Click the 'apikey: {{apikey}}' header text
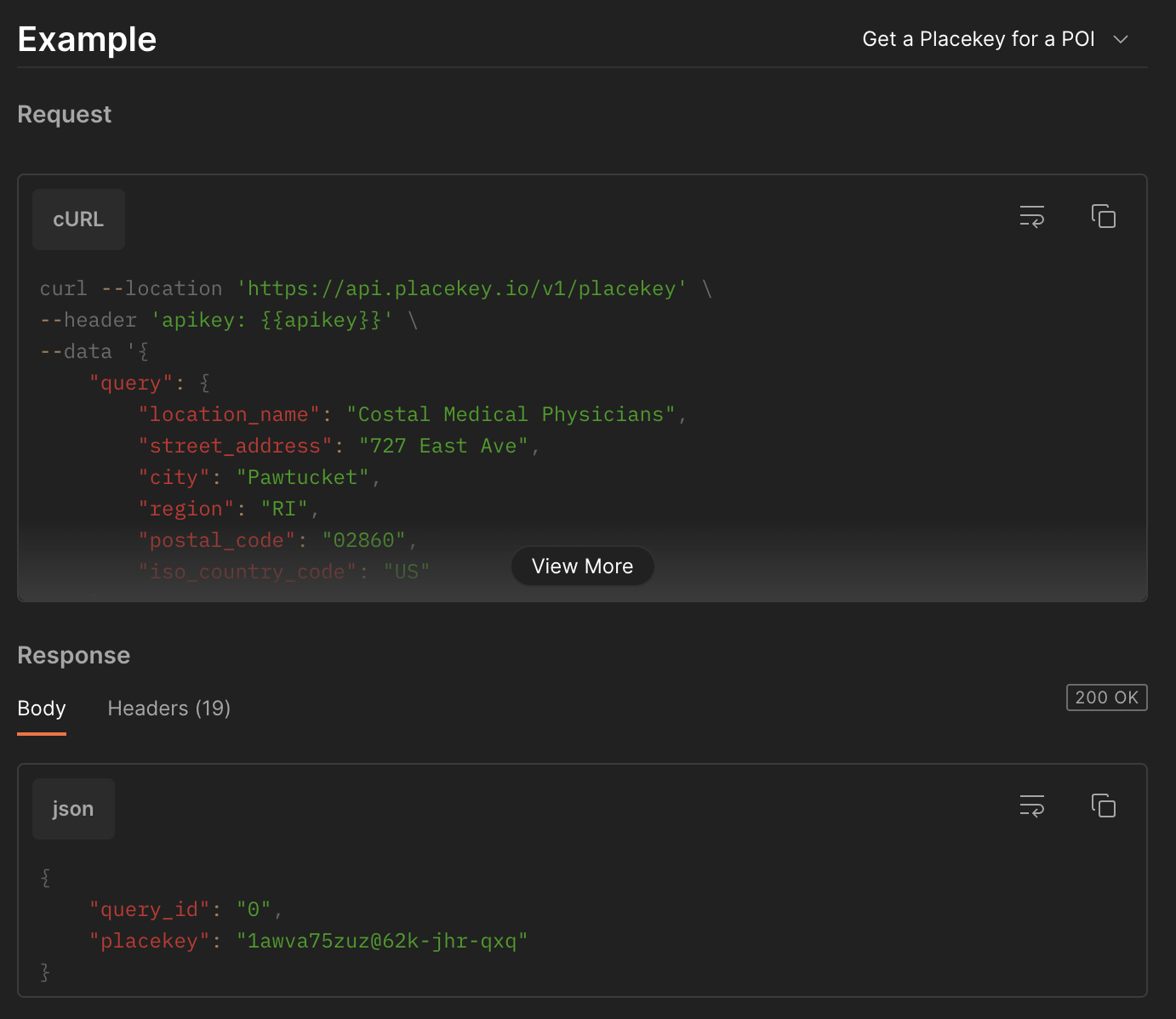Image resolution: width=1176 pixels, height=1019 pixels. pos(272,321)
